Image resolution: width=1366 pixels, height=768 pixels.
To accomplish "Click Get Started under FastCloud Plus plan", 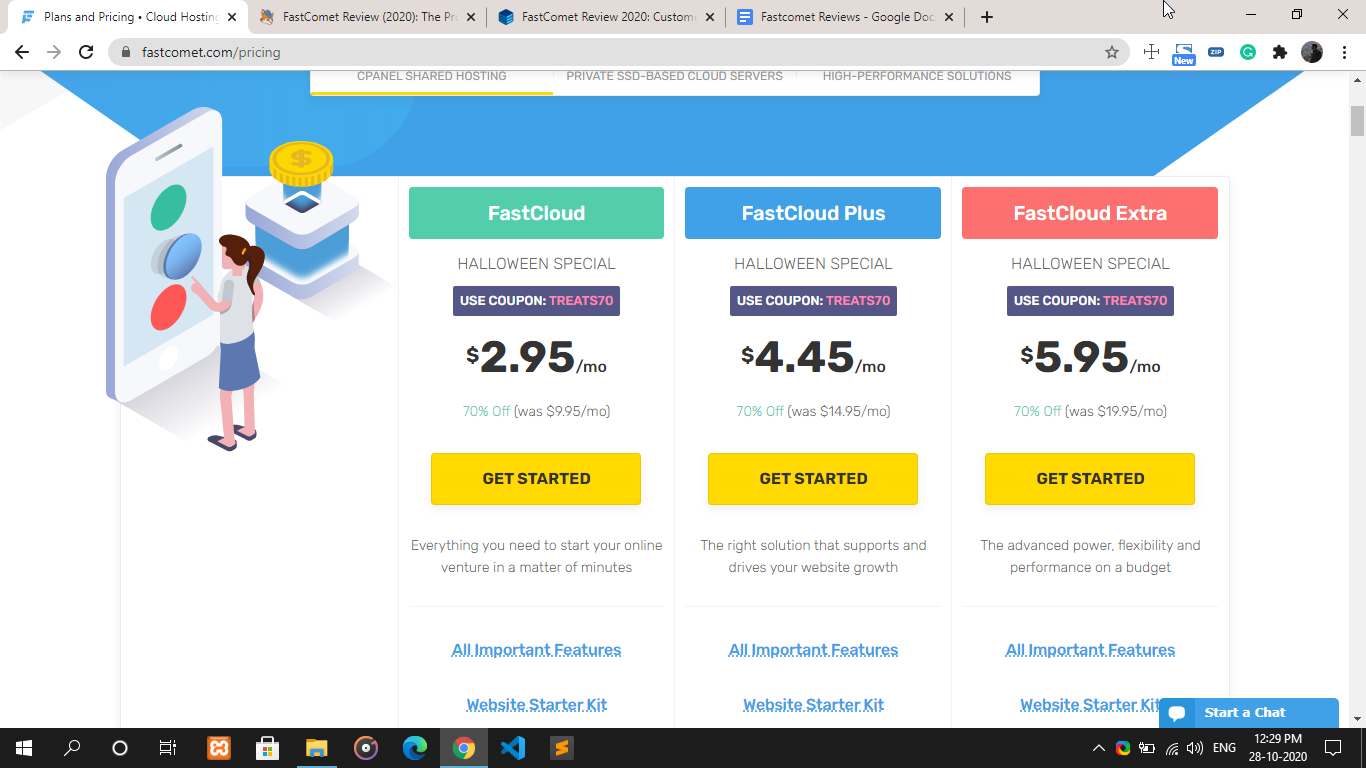I will click(813, 479).
